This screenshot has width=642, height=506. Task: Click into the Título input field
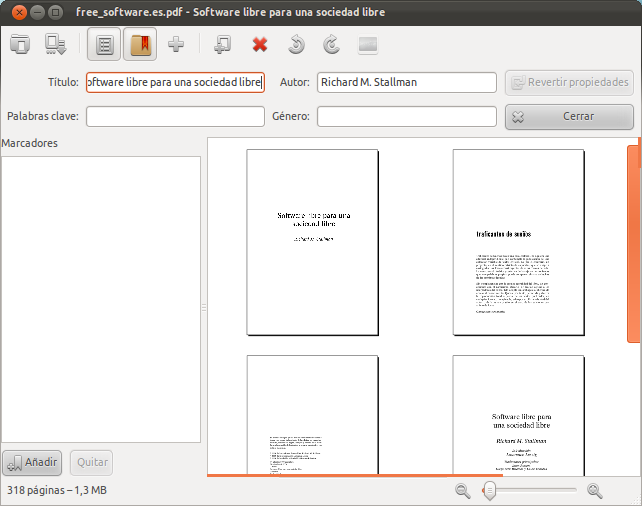[175, 82]
